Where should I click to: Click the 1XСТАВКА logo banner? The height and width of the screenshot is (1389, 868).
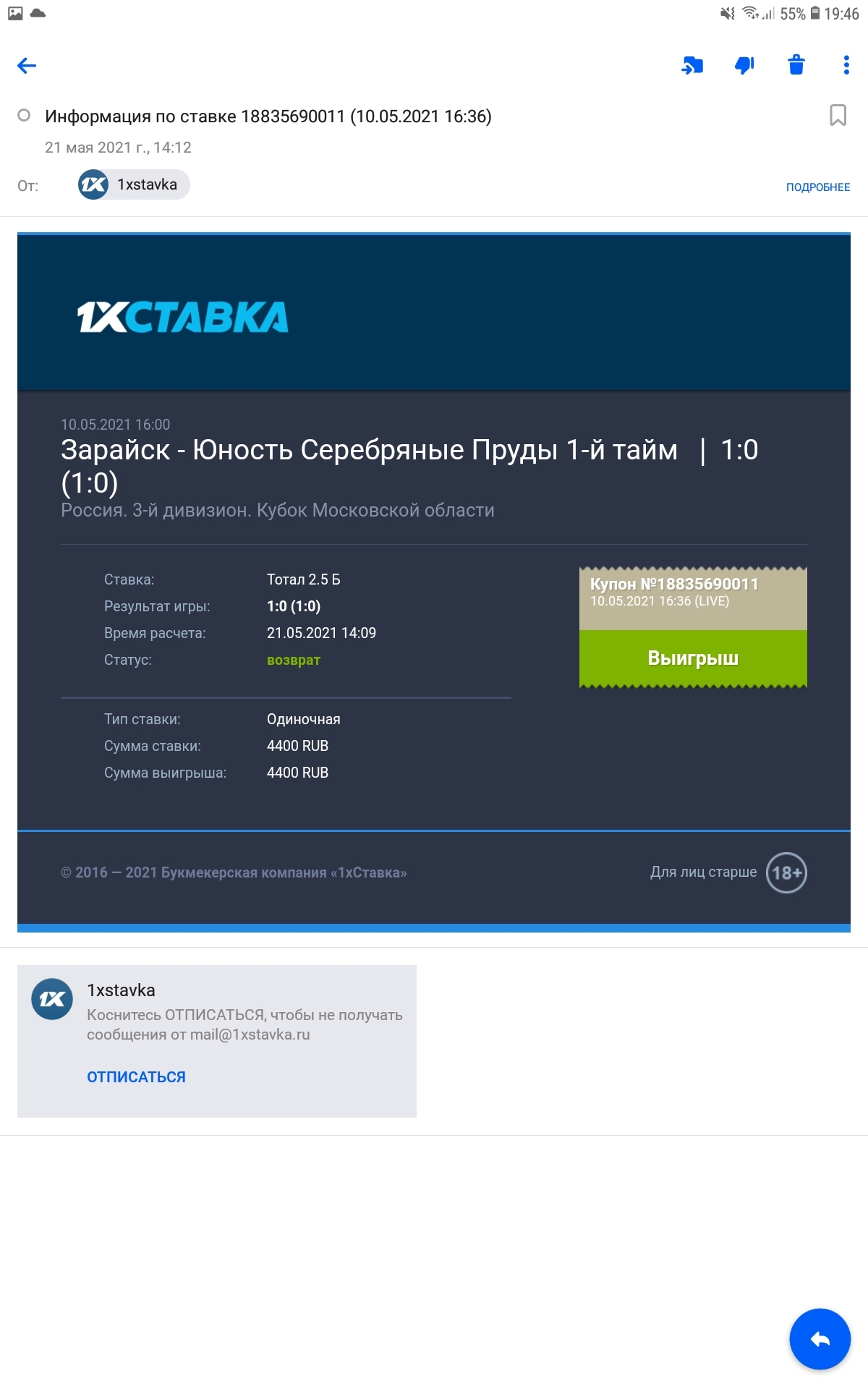pos(183,317)
